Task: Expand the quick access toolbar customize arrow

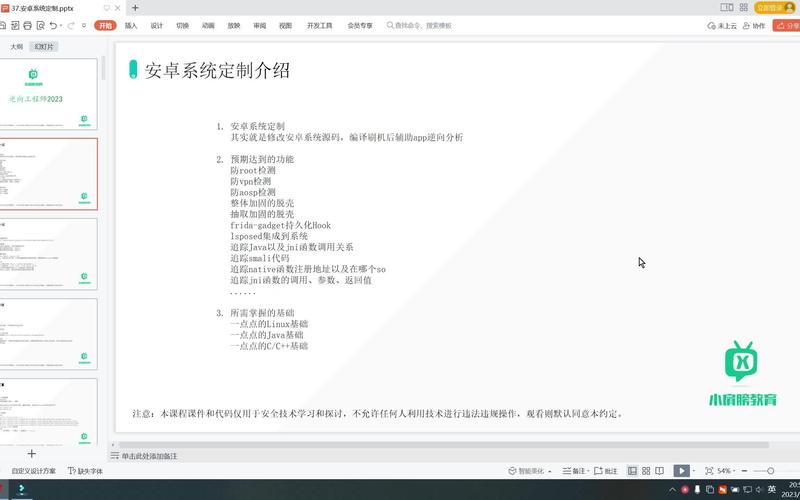Action: click(x=84, y=26)
